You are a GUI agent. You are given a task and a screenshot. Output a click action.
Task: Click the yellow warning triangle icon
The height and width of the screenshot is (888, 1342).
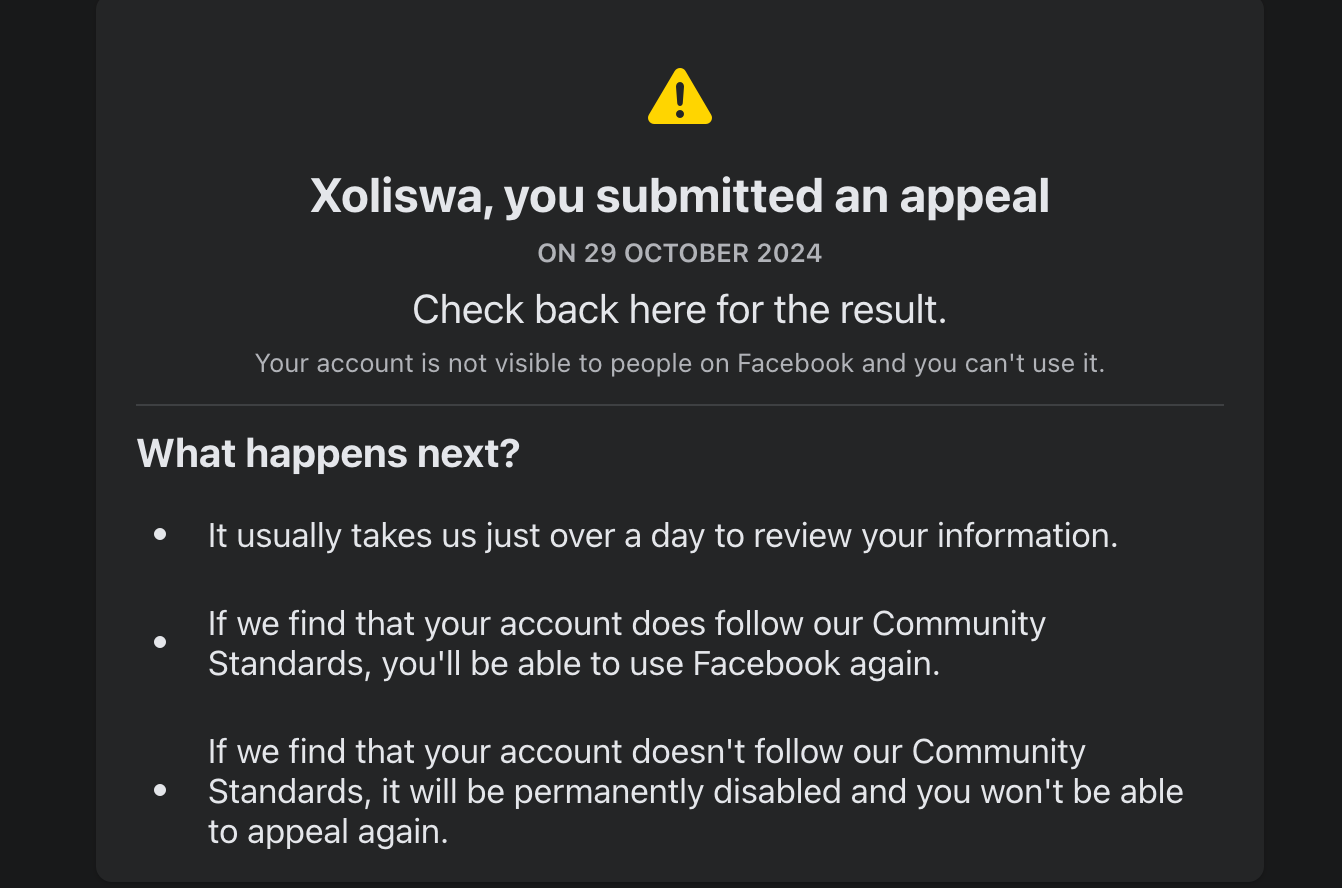coord(680,98)
